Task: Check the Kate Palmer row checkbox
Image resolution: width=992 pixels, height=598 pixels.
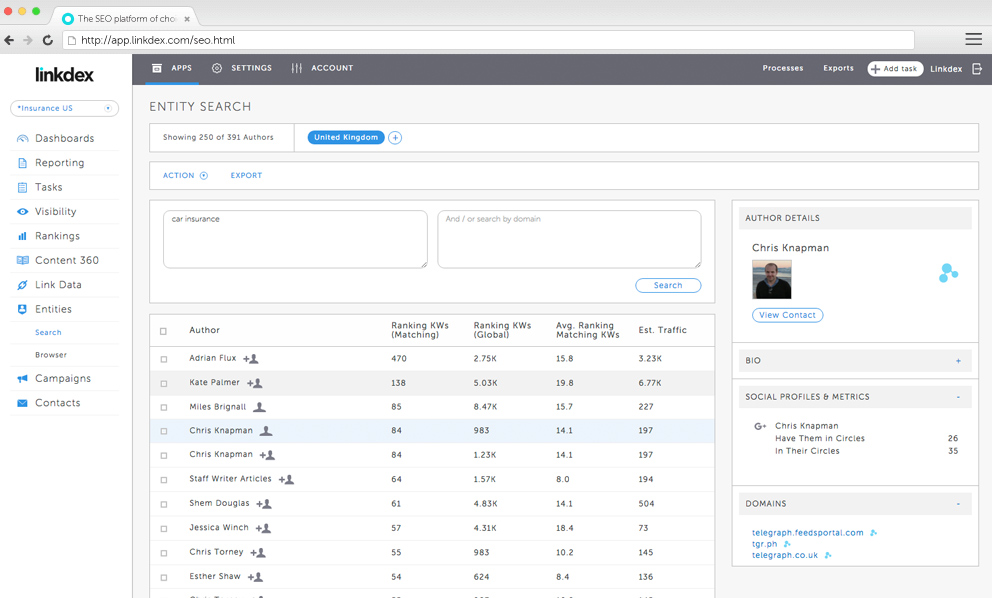Action: click(164, 383)
